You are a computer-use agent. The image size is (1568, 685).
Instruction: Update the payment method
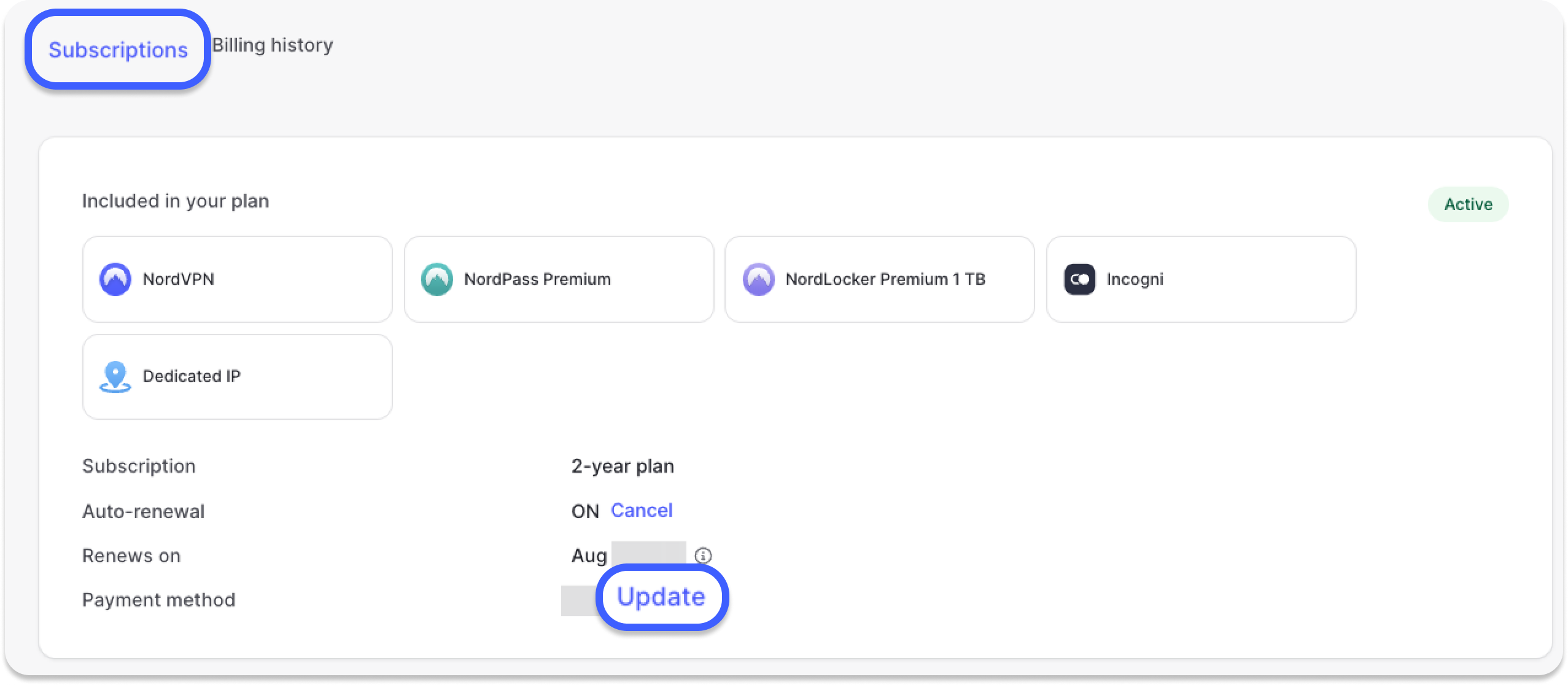point(661,597)
